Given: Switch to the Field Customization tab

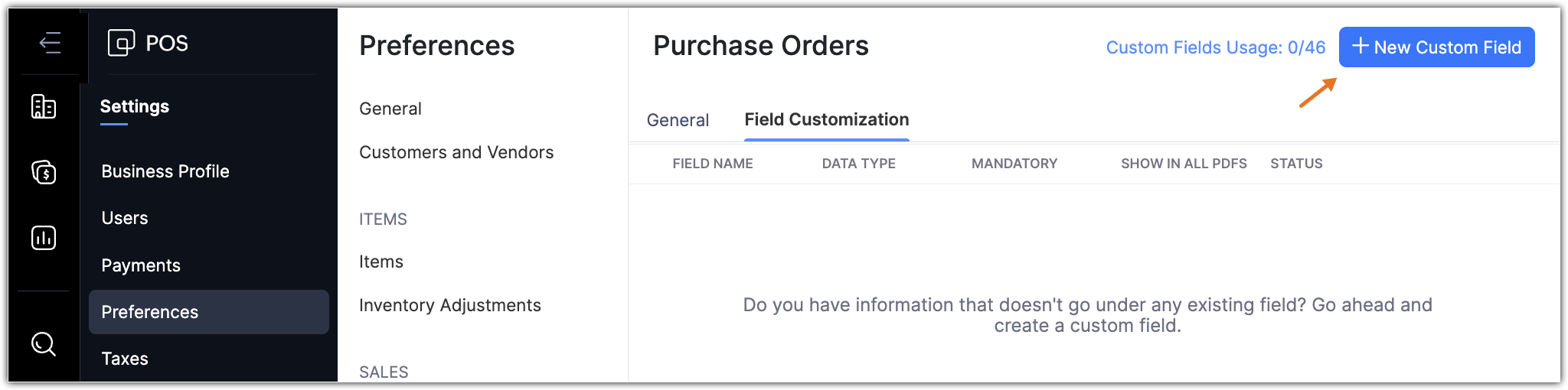Looking at the screenshot, I should pos(826,120).
